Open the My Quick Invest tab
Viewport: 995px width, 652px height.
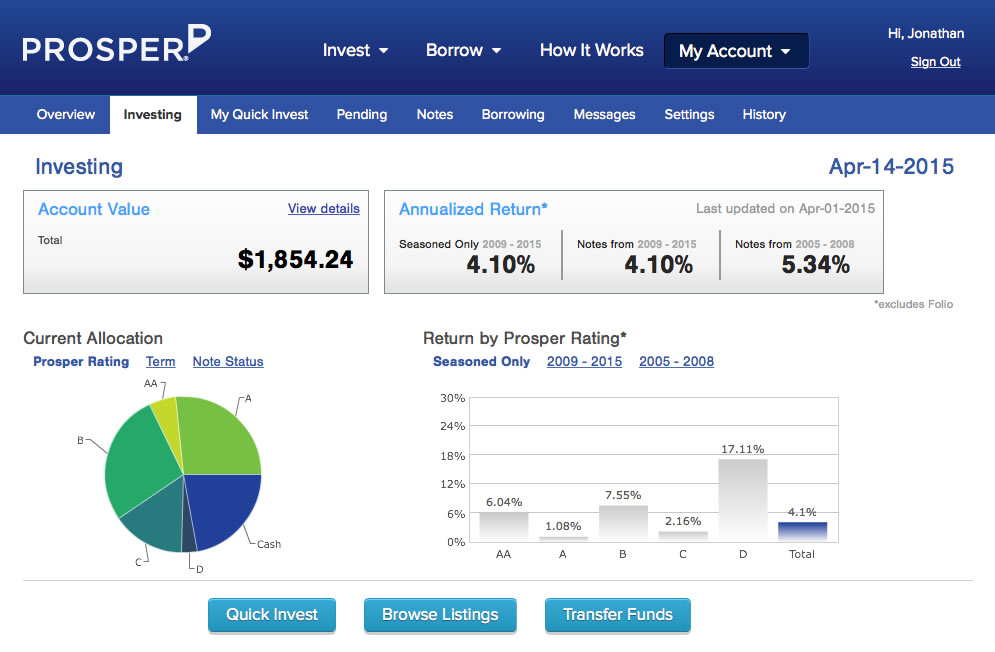[x=259, y=114]
